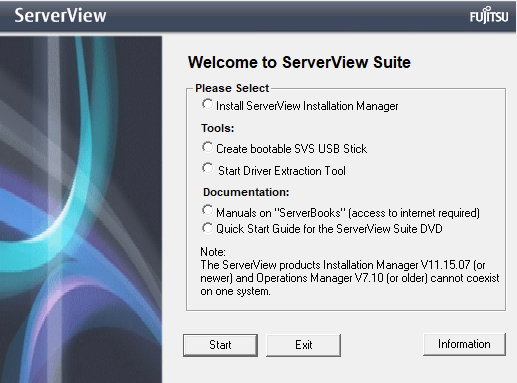Click the Tools: section label
The image size is (517, 383).
pyautogui.click(x=218, y=128)
